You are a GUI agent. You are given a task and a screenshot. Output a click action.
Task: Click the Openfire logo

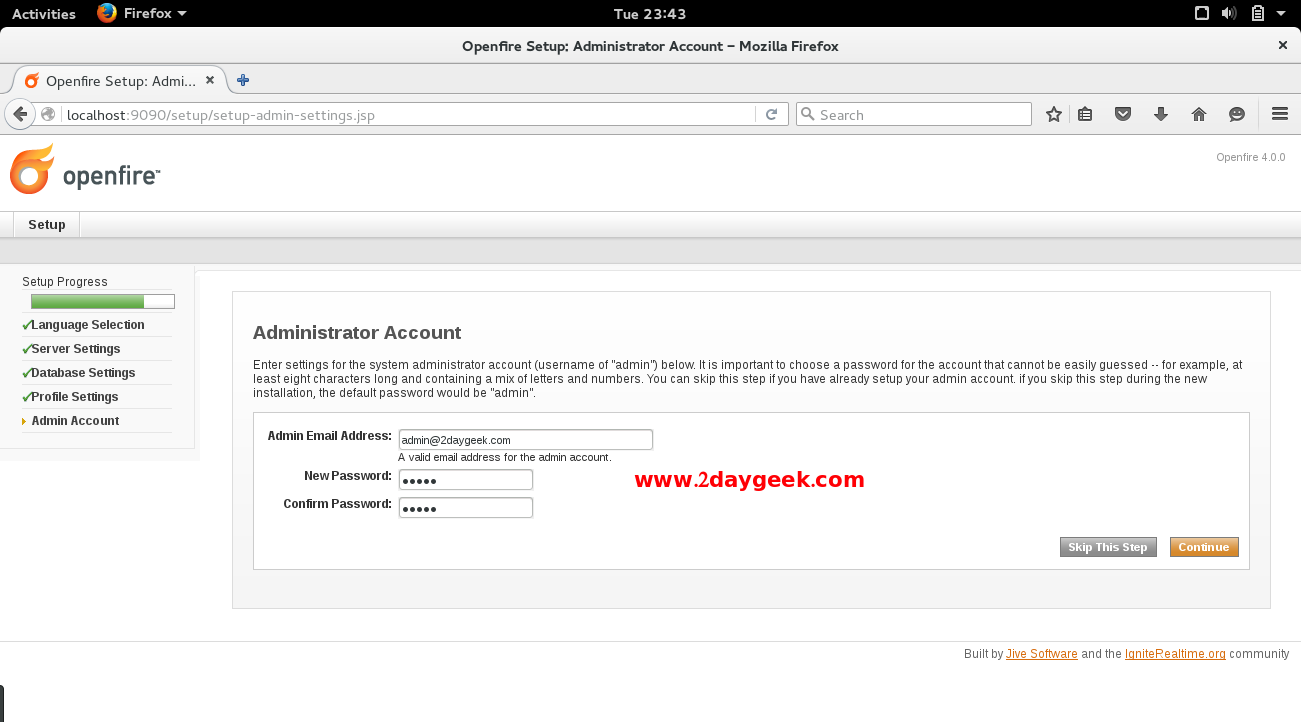point(85,169)
